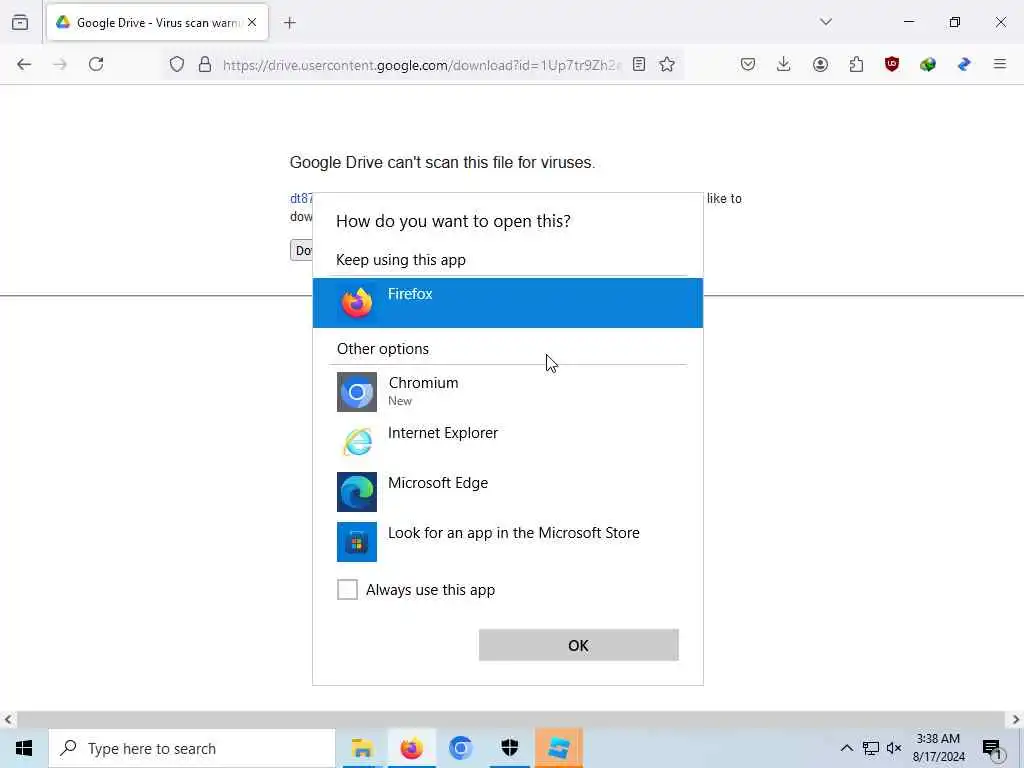Select Firefox in the open-with list
Viewport: 1024px width, 768px height.
click(x=507, y=303)
